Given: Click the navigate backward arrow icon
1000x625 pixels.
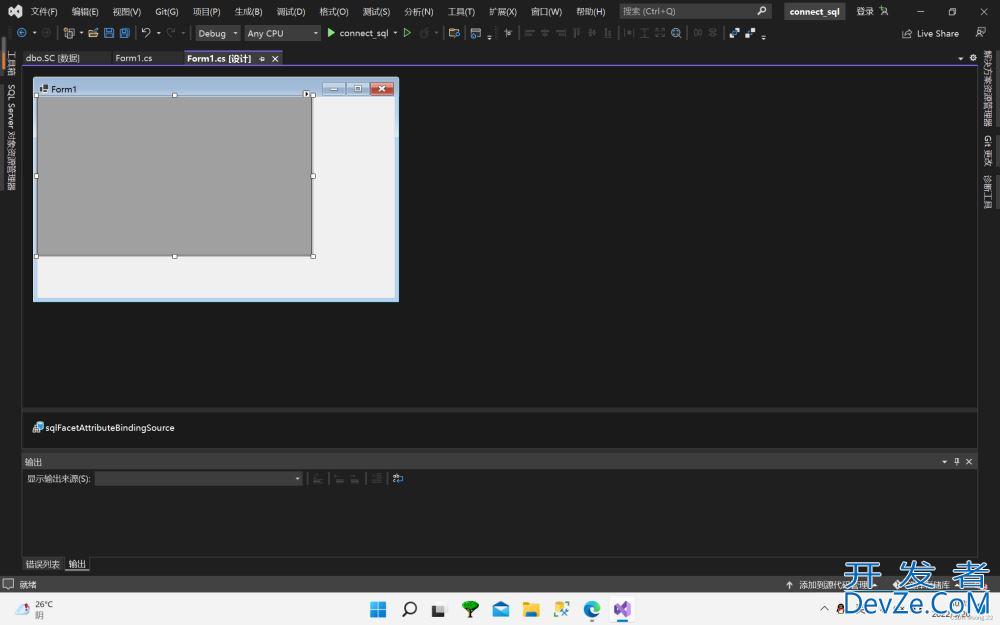Looking at the screenshot, I should tap(21, 33).
